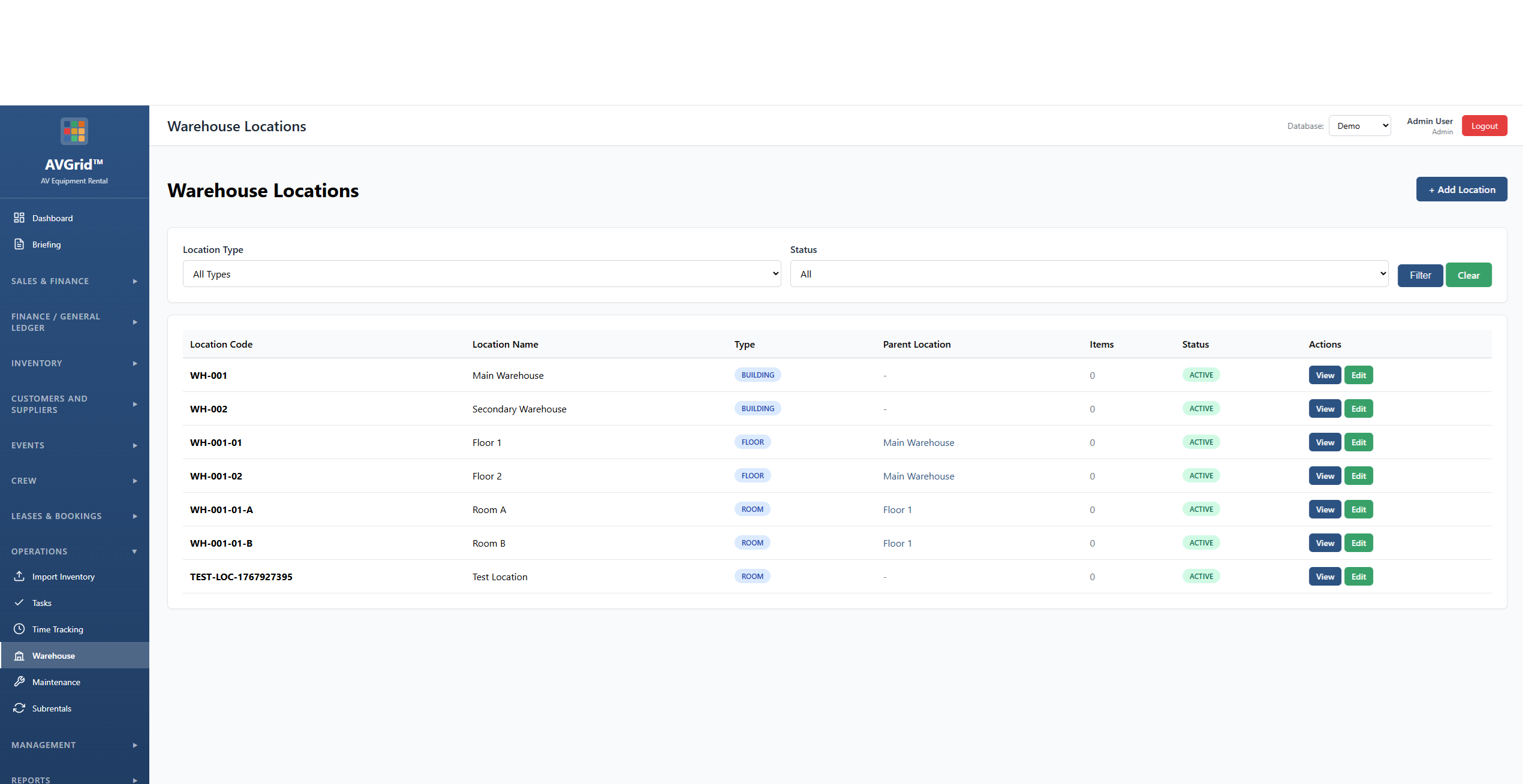The width and height of the screenshot is (1532, 784).
Task: Click the Subrentals refresh icon
Action: [19, 708]
